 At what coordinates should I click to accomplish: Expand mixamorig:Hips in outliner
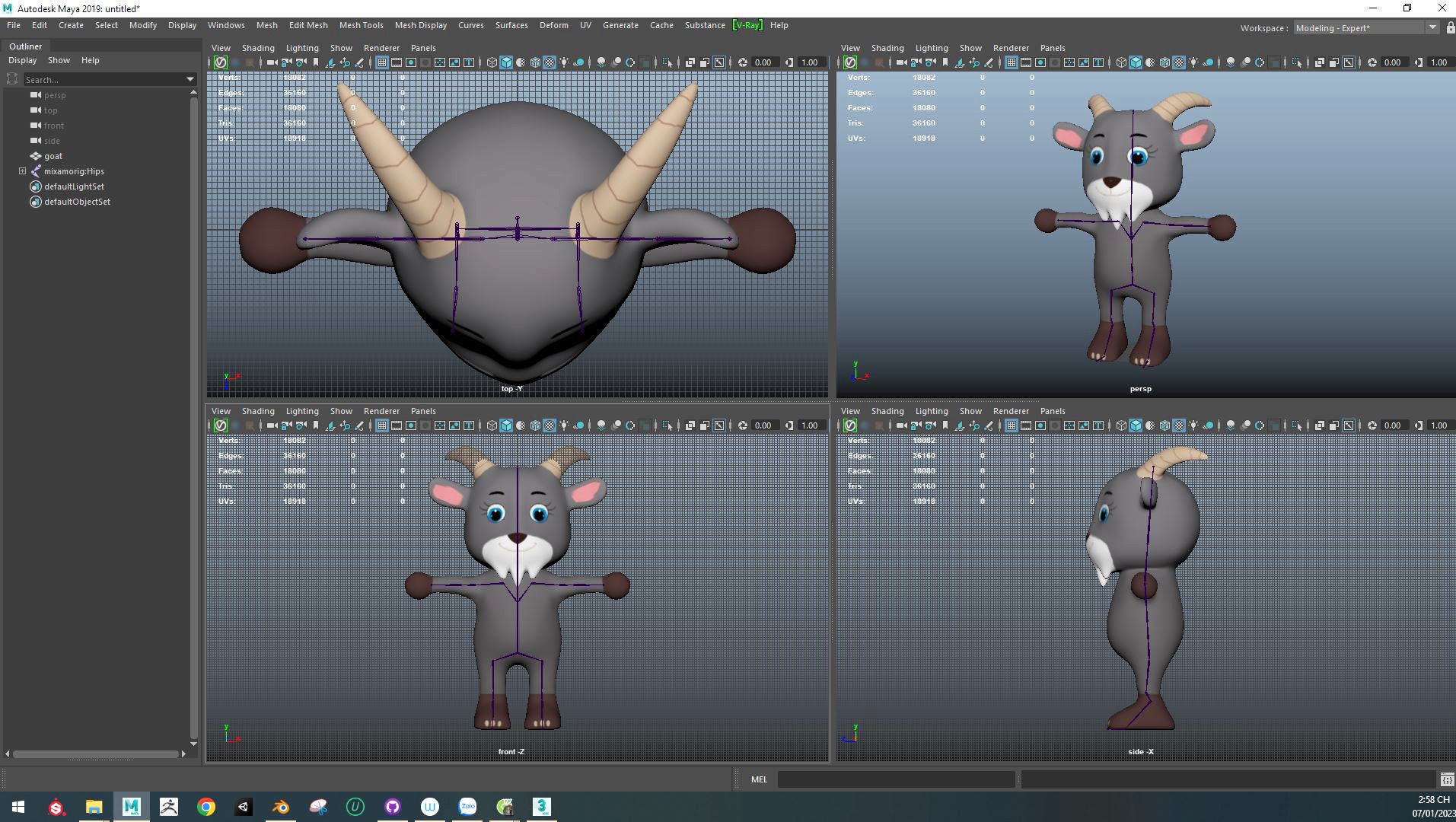coord(22,171)
